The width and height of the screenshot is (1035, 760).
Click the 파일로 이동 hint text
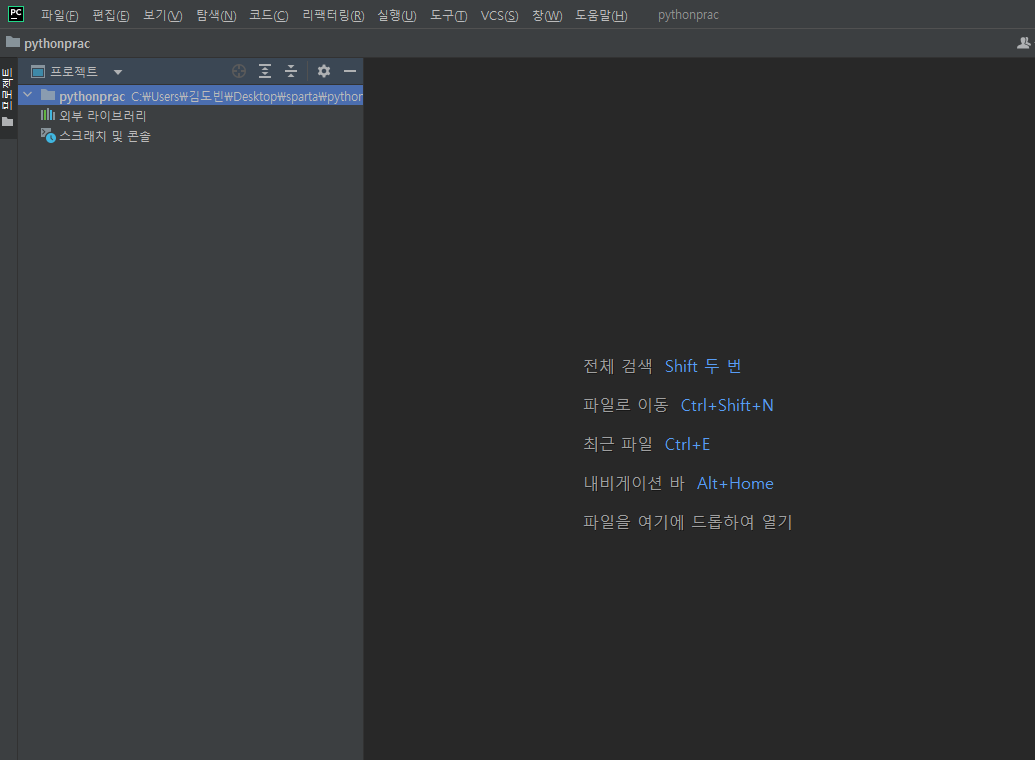tap(626, 405)
